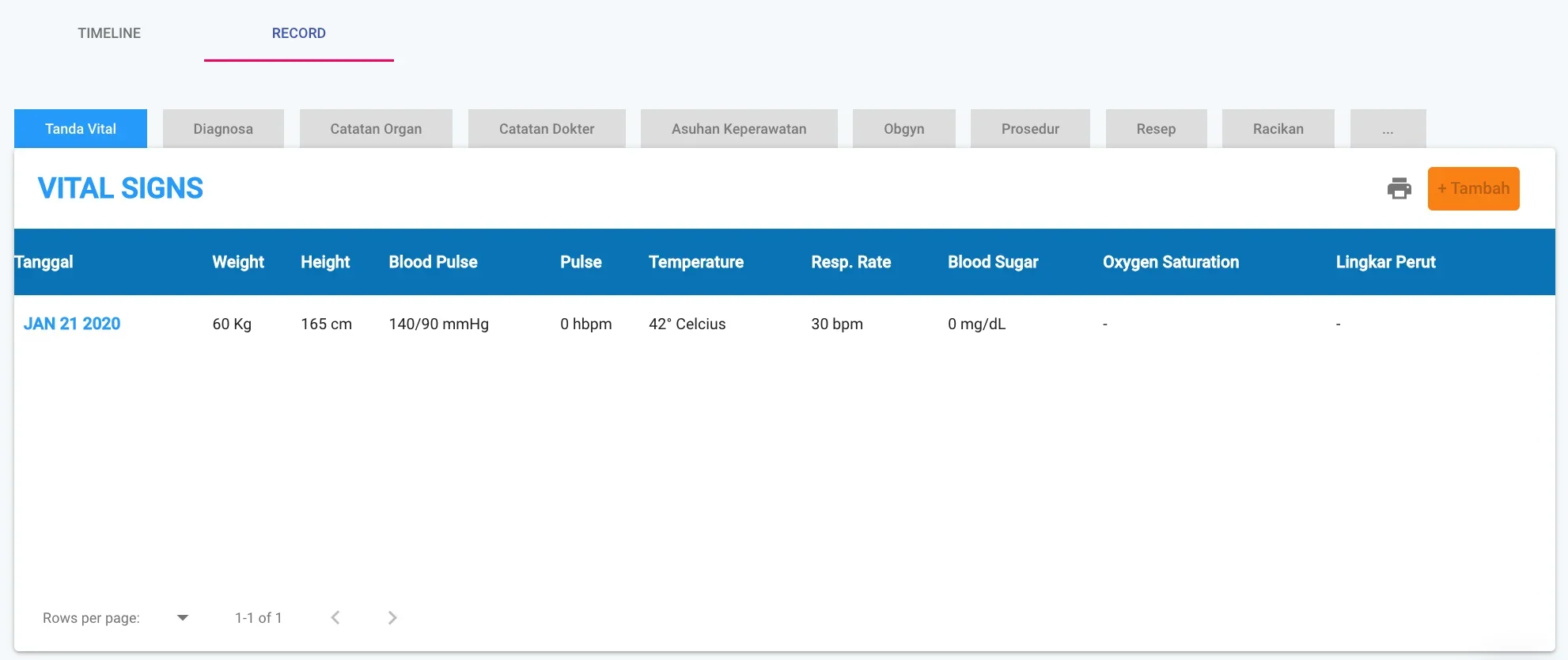This screenshot has width=1568, height=660.
Task: Click the VITAL SIGNS heading
Action: coord(120,188)
